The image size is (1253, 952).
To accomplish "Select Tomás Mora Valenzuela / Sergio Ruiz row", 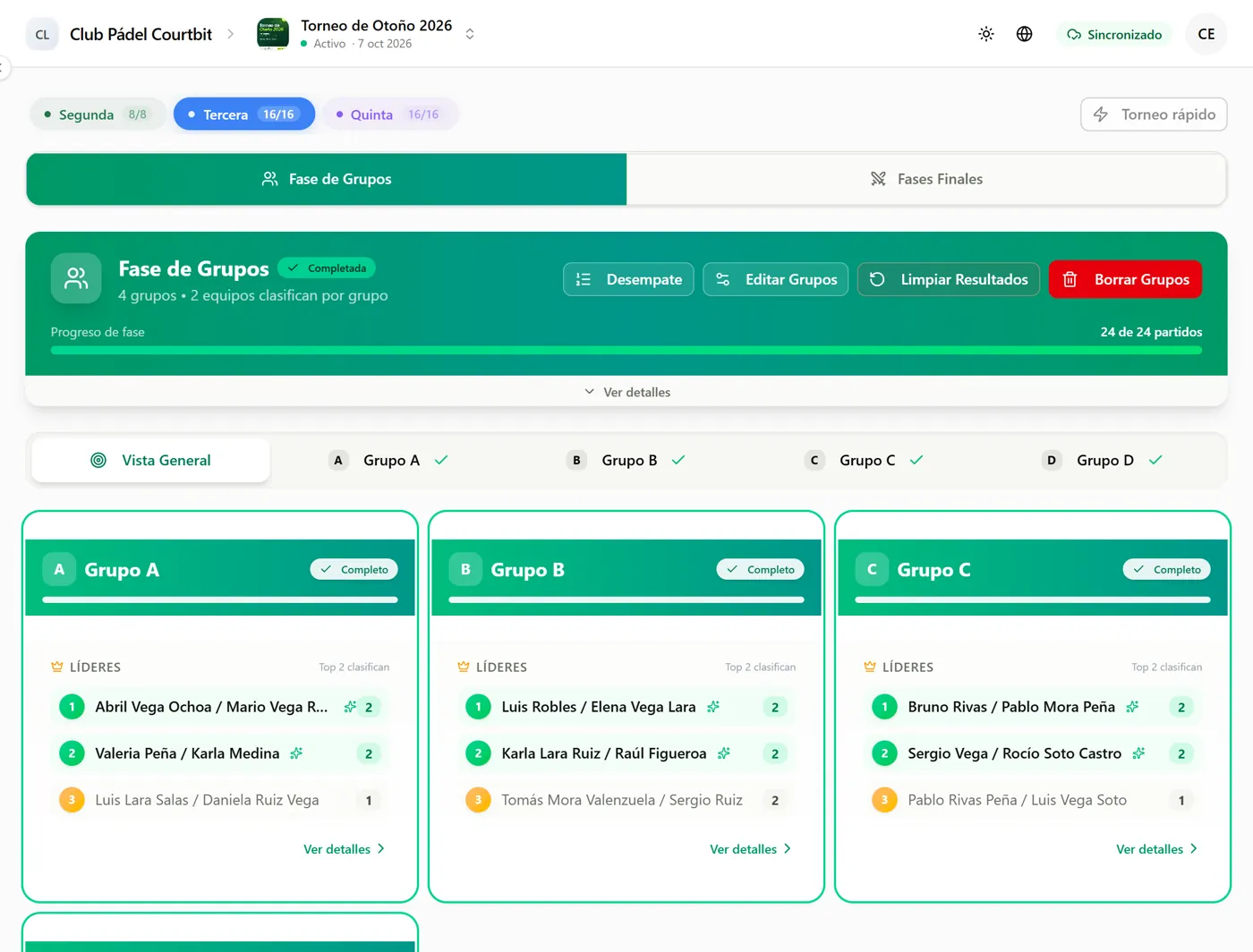I will point(626,800).
